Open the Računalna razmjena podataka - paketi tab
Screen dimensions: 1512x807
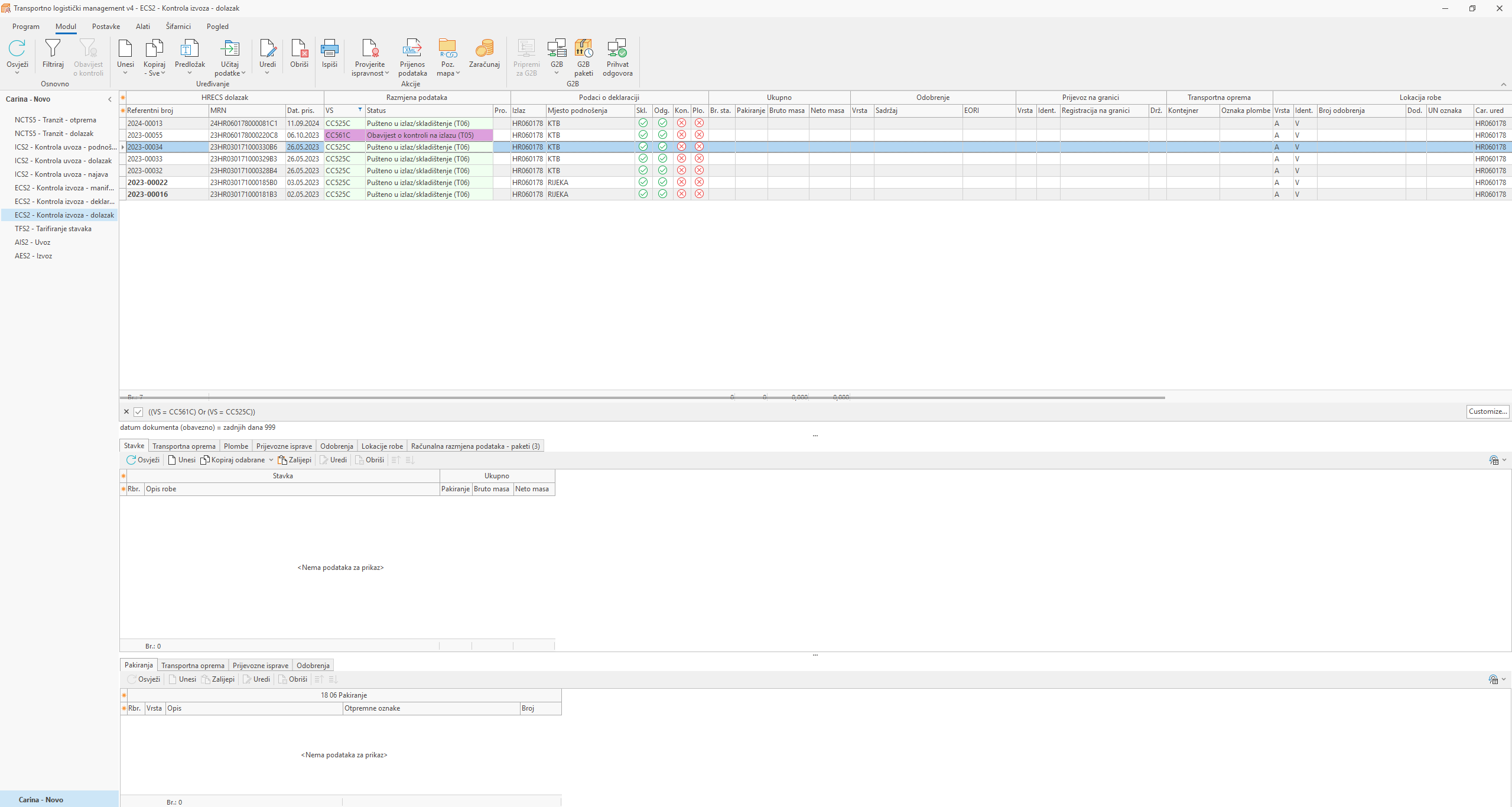coord(475,446)
